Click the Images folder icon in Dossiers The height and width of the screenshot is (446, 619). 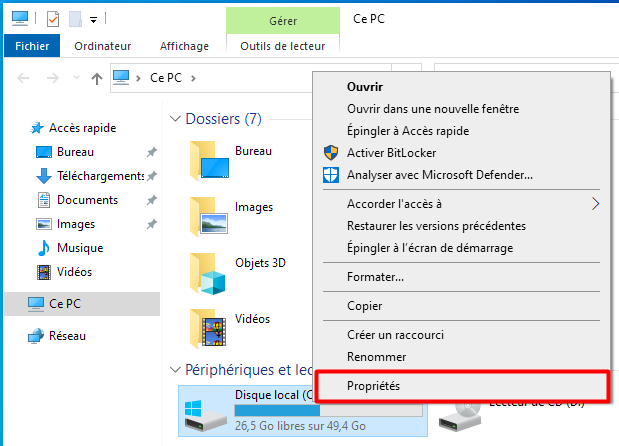pyautogui.click(x=209, y=217)
